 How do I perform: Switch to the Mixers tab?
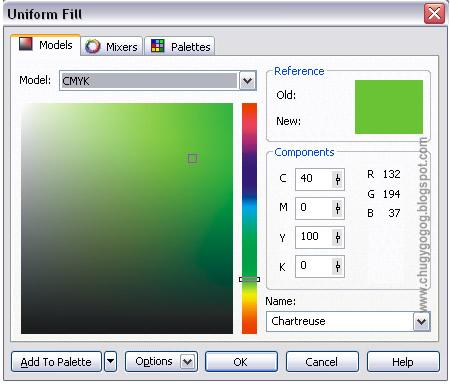(x=112, y=47)
